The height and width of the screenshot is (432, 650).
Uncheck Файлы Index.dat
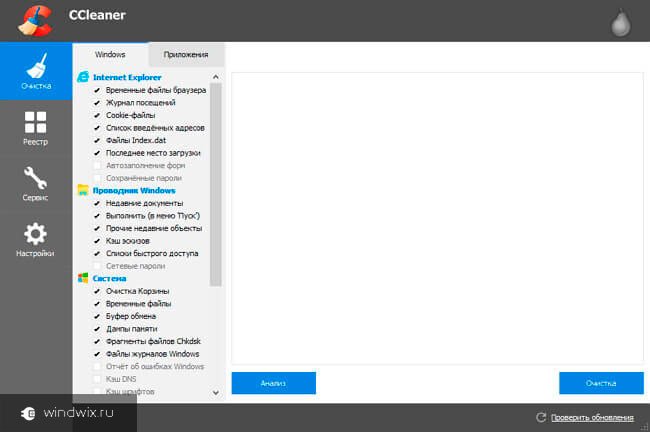click(x=97, y=140)
